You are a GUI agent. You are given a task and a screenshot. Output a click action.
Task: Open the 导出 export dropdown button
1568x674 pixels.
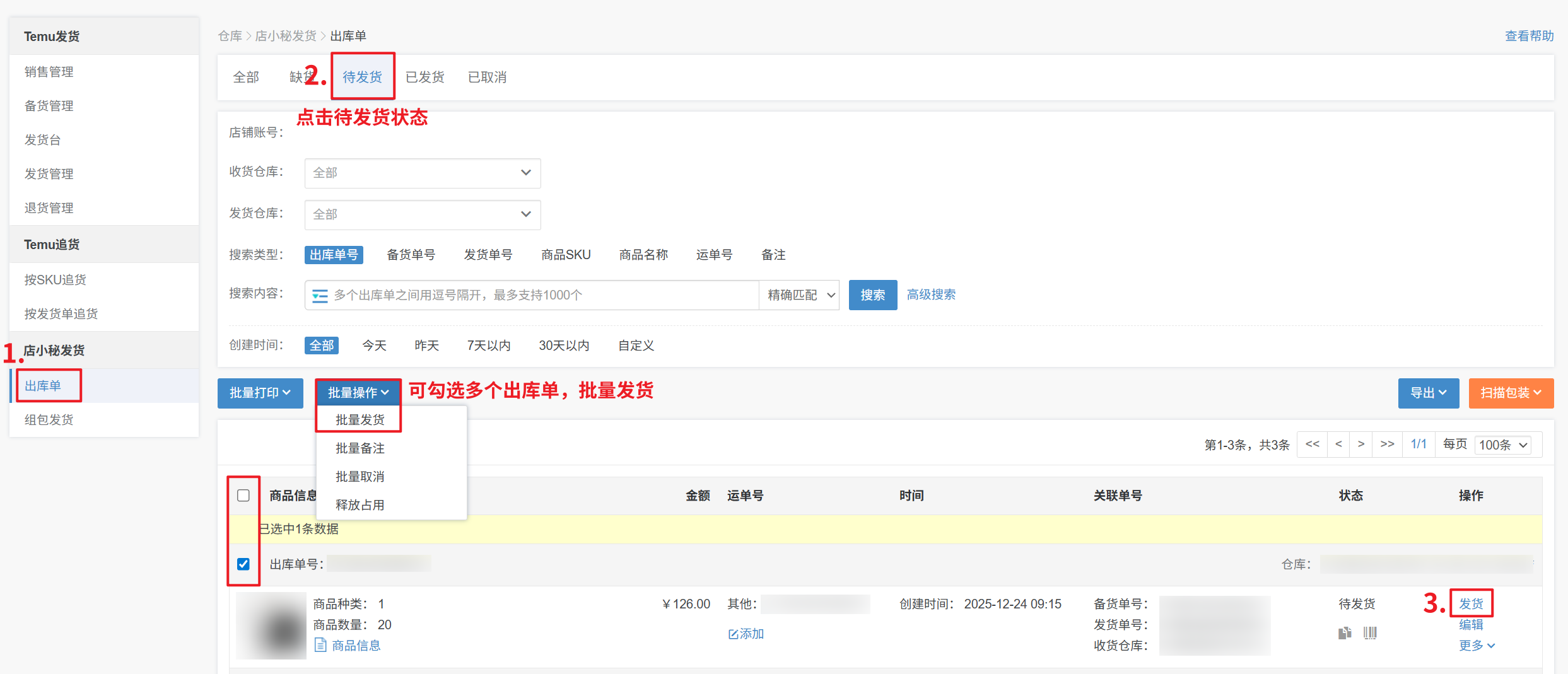1428,393
